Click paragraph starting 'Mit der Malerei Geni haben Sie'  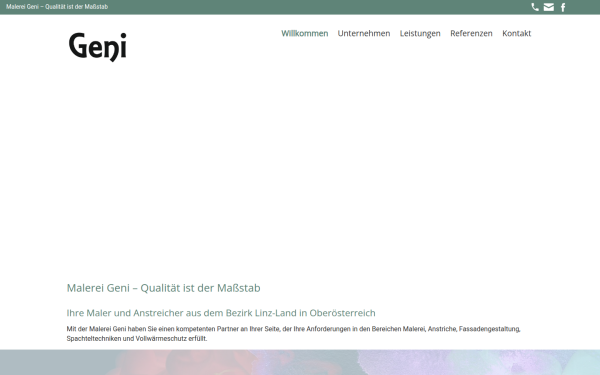click(x=293, y=334)
